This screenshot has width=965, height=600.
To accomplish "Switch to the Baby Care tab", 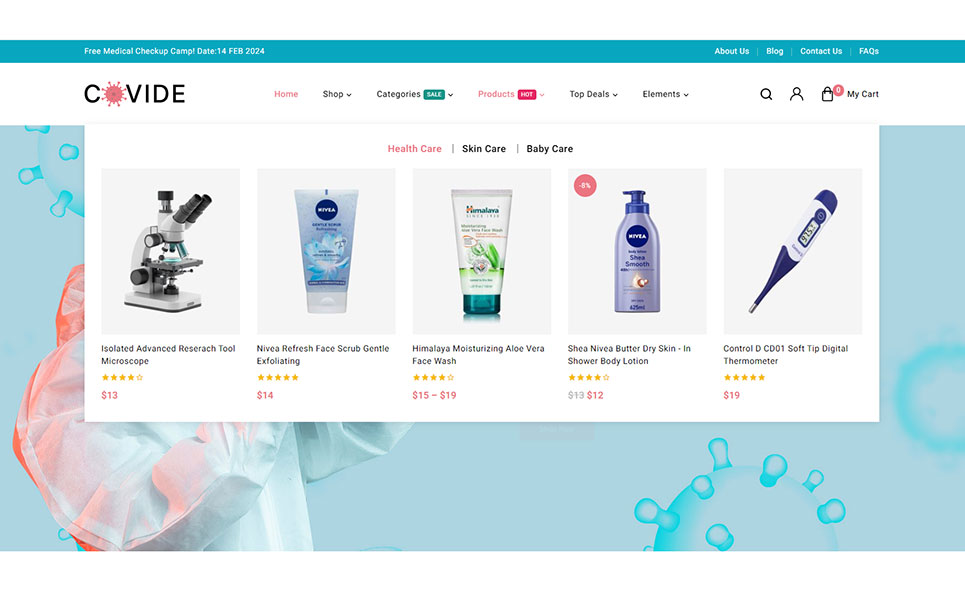I will coord(550,149).
